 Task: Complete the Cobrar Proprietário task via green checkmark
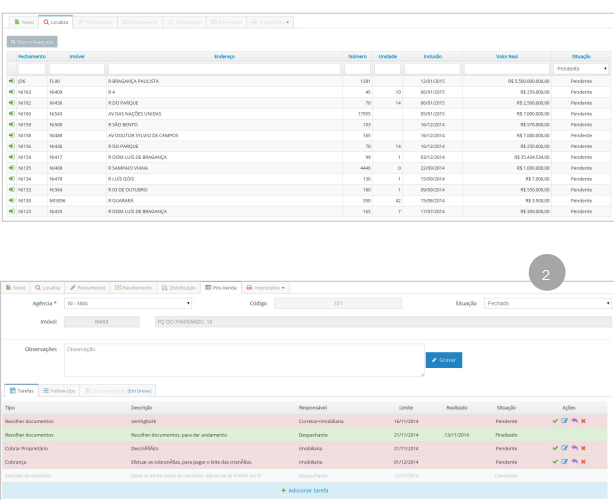[555, 448]
